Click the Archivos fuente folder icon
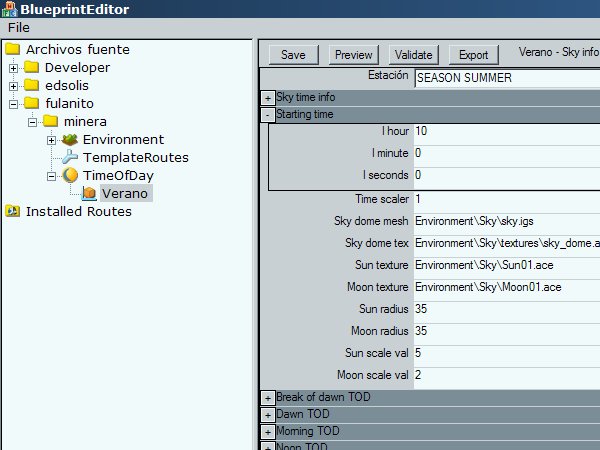Screen dimensions: 600x450 [x=13, y=50]
